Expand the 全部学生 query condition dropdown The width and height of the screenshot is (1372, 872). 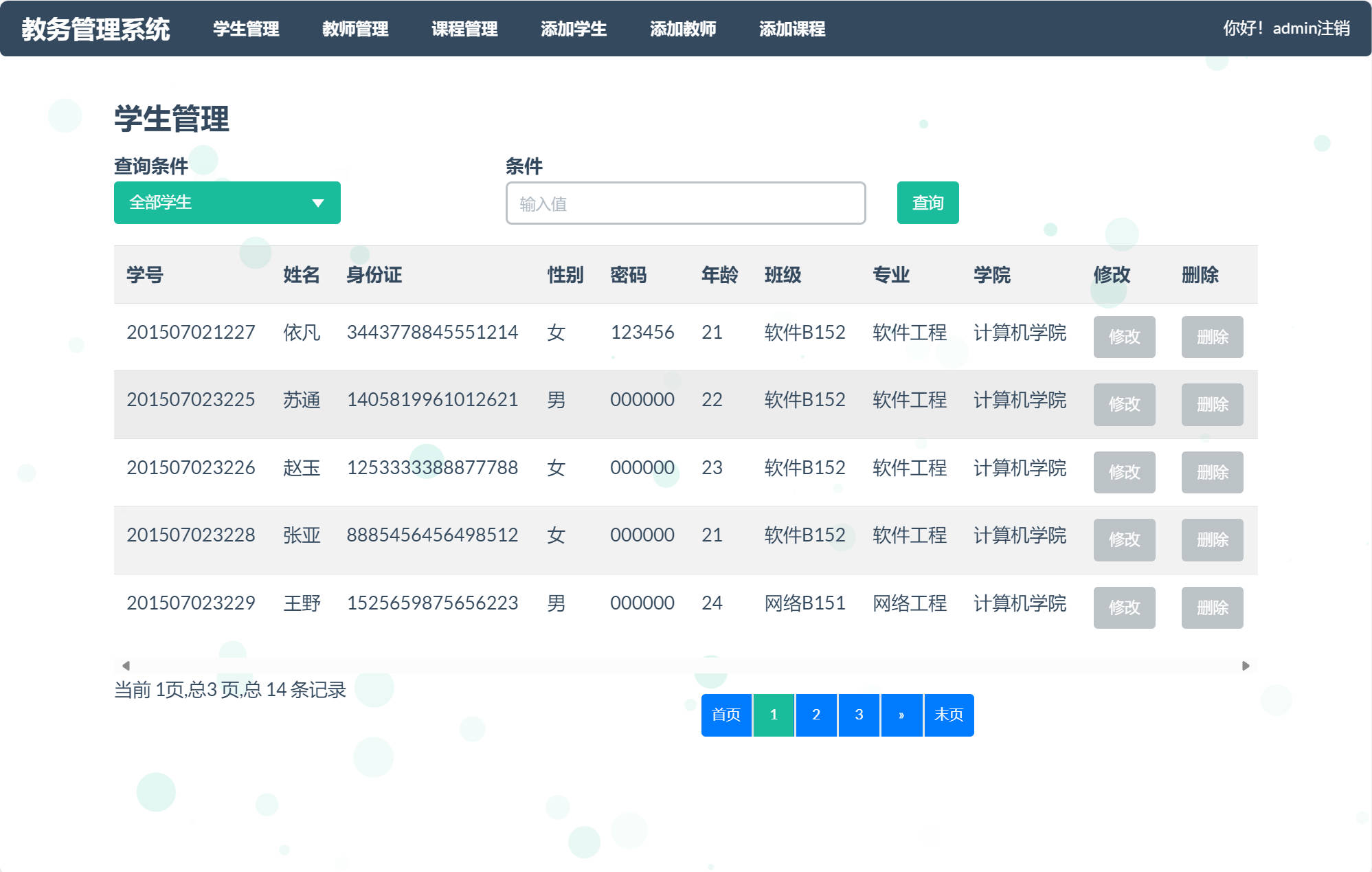227,203
